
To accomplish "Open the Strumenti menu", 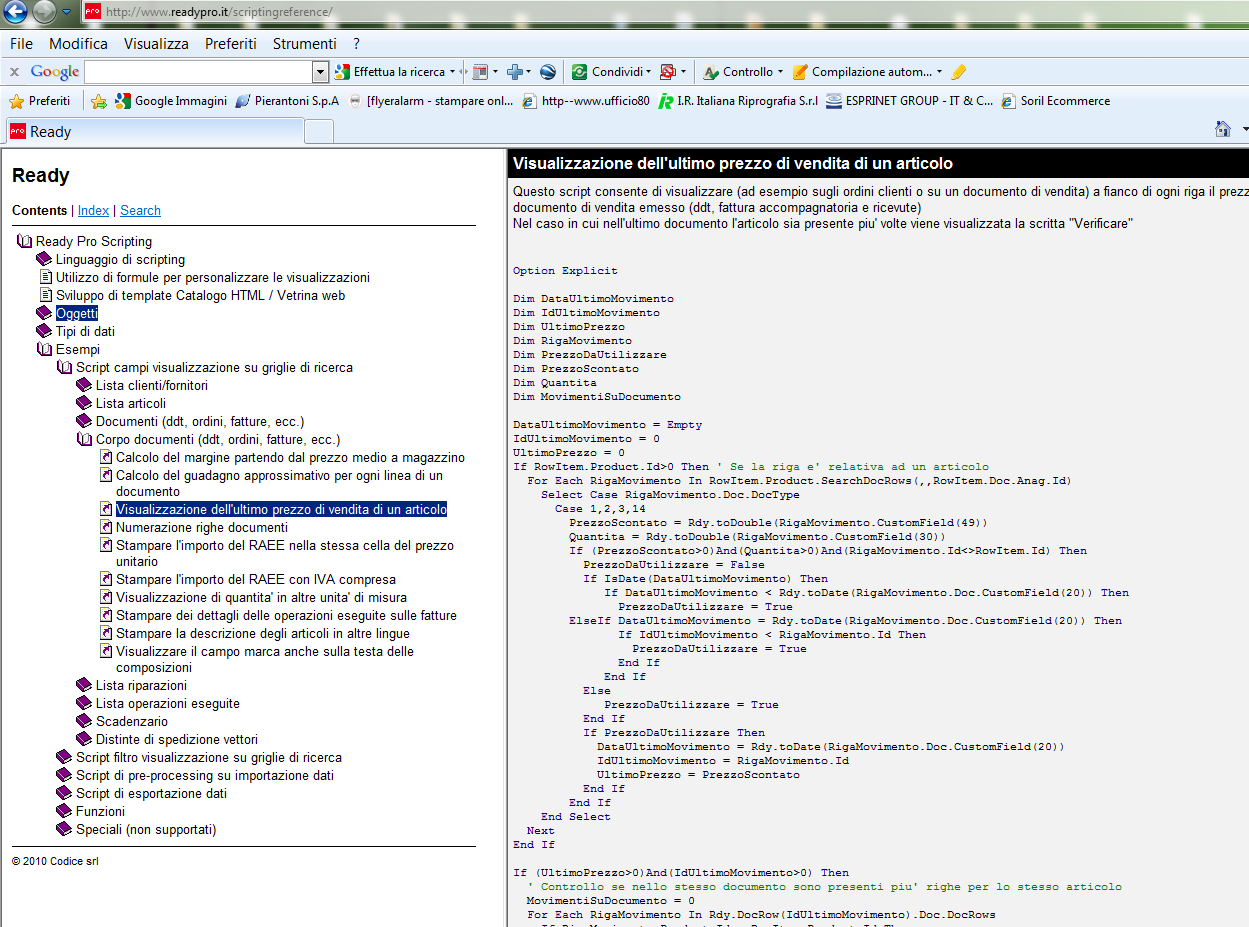I will (x=304, y=44).
